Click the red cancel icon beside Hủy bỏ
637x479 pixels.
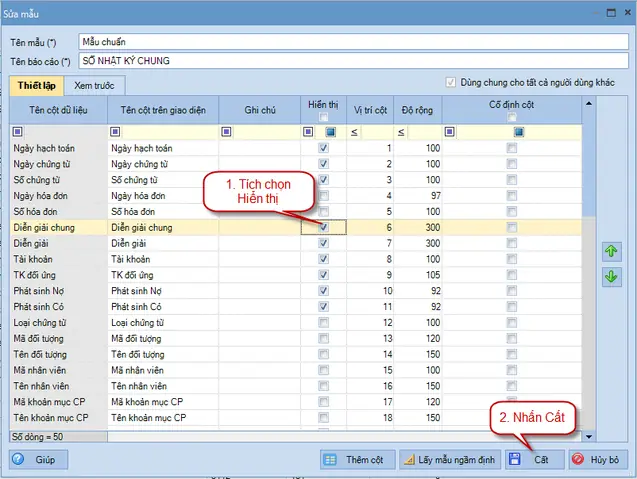point(578,459)
